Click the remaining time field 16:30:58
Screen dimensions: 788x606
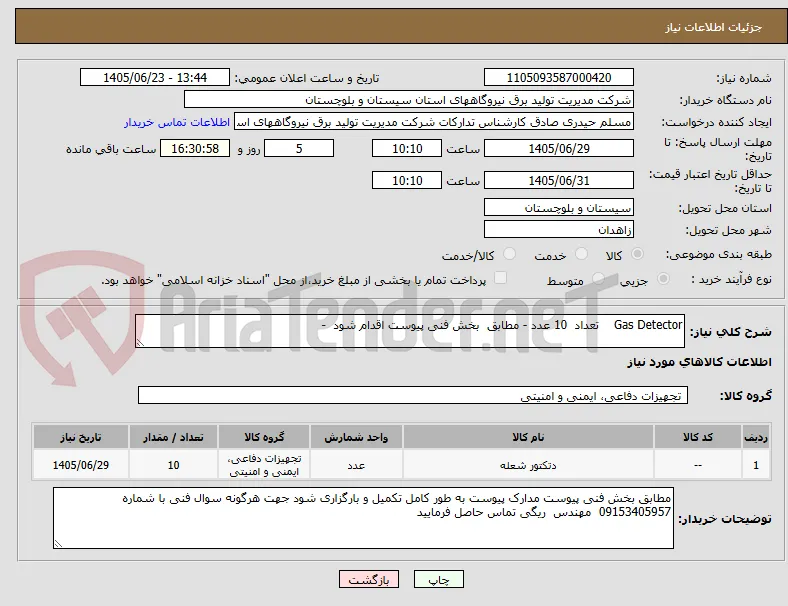point(195,148)
